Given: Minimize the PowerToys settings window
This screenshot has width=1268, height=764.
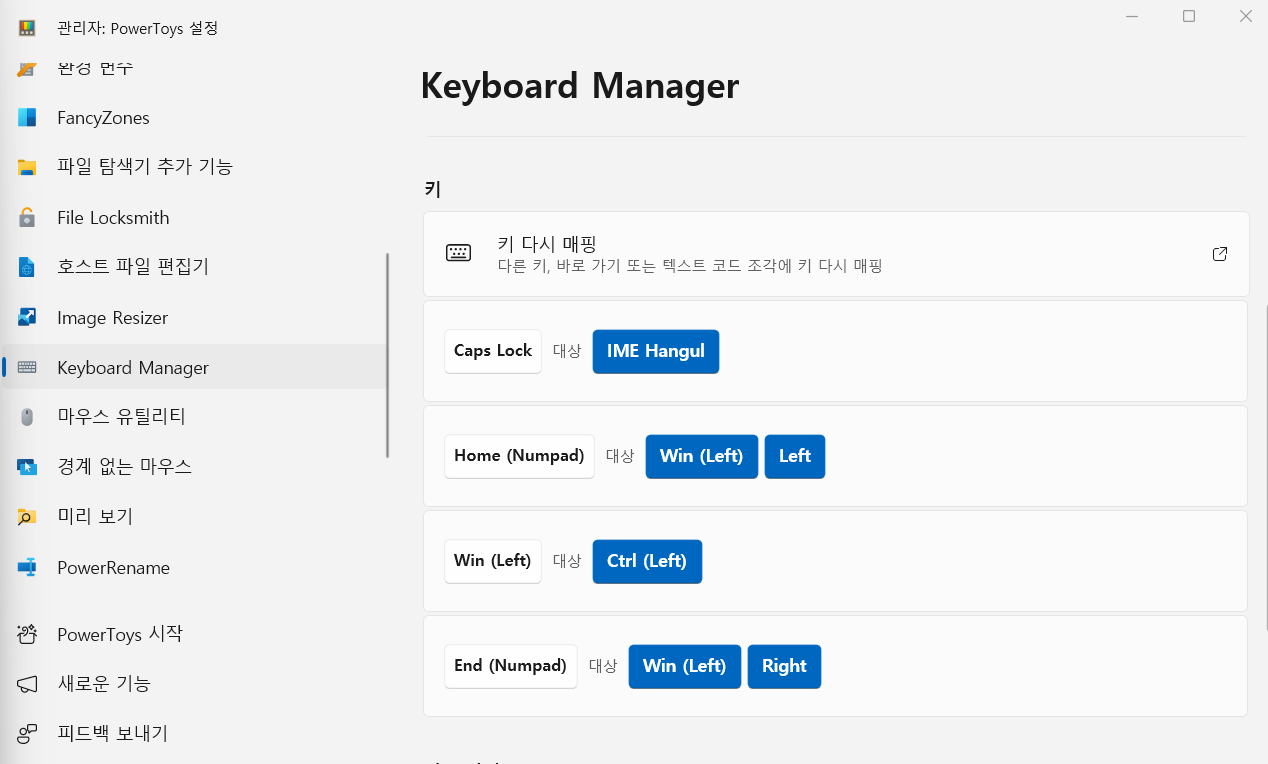Looking at the screenshot, I should (1132, 16).
